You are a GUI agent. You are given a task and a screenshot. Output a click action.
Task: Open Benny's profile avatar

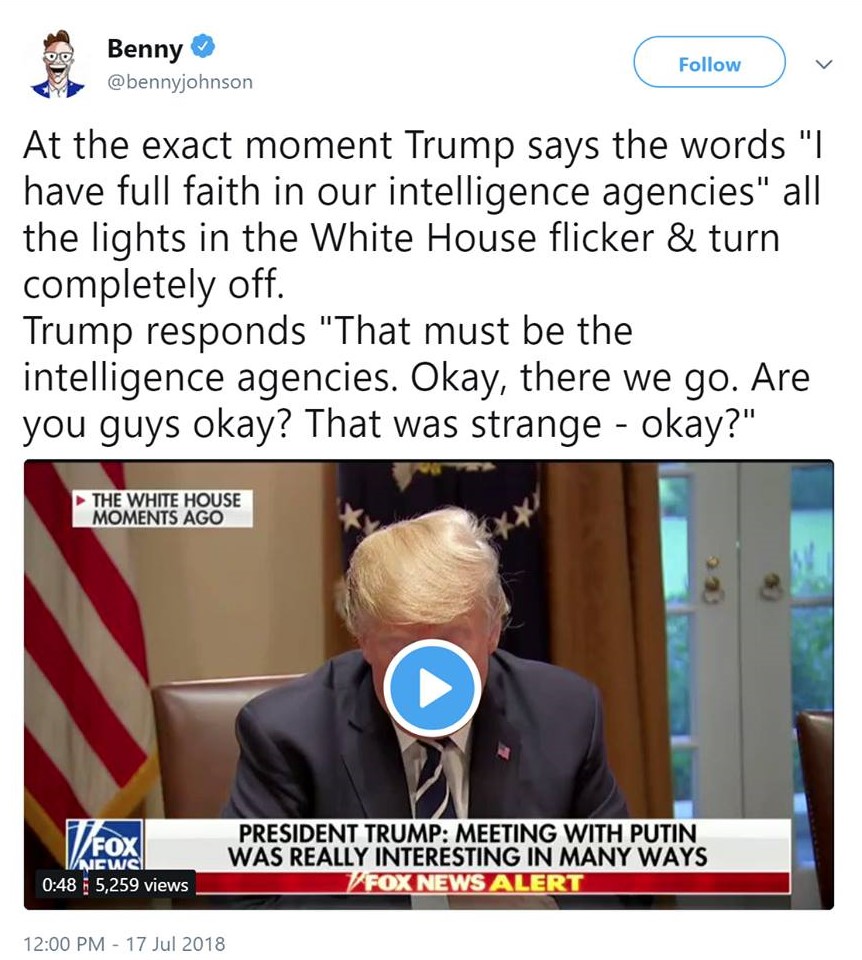tap(59, 64)
